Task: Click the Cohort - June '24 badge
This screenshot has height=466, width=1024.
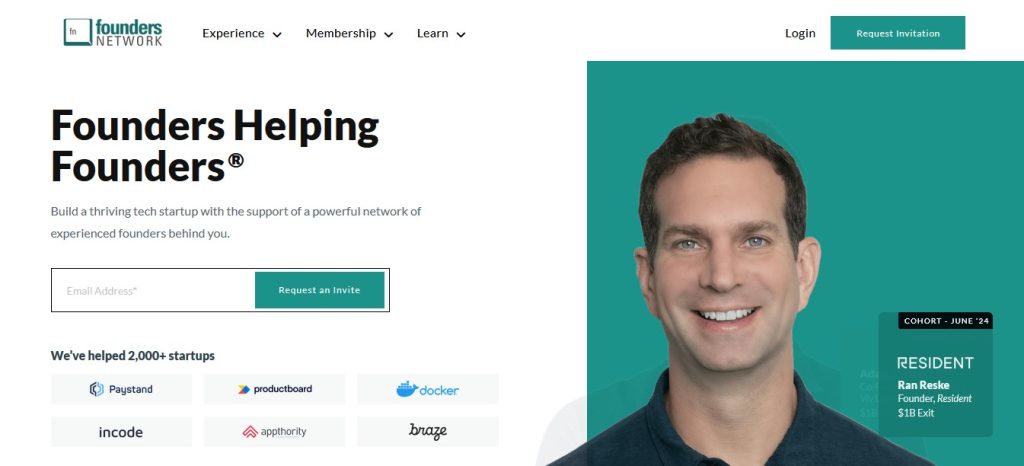Action: 945,320
